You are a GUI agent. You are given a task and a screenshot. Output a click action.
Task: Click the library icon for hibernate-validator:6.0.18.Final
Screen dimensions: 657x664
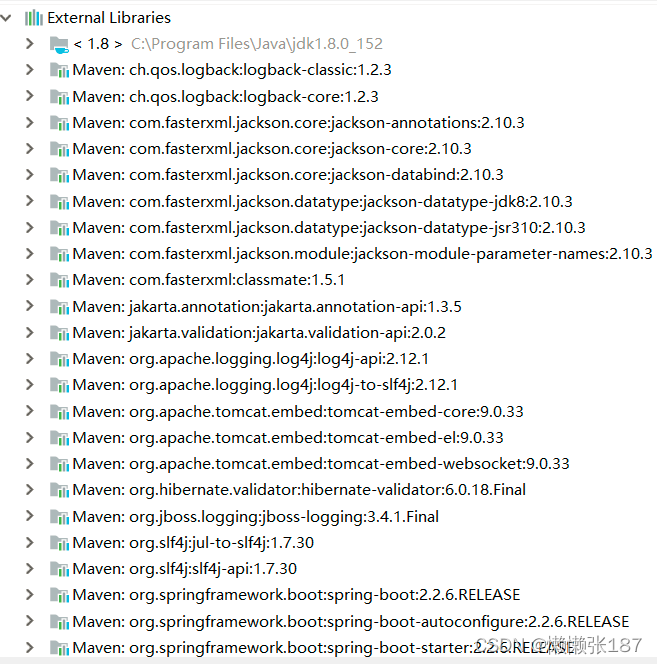(x=59, y=490)
